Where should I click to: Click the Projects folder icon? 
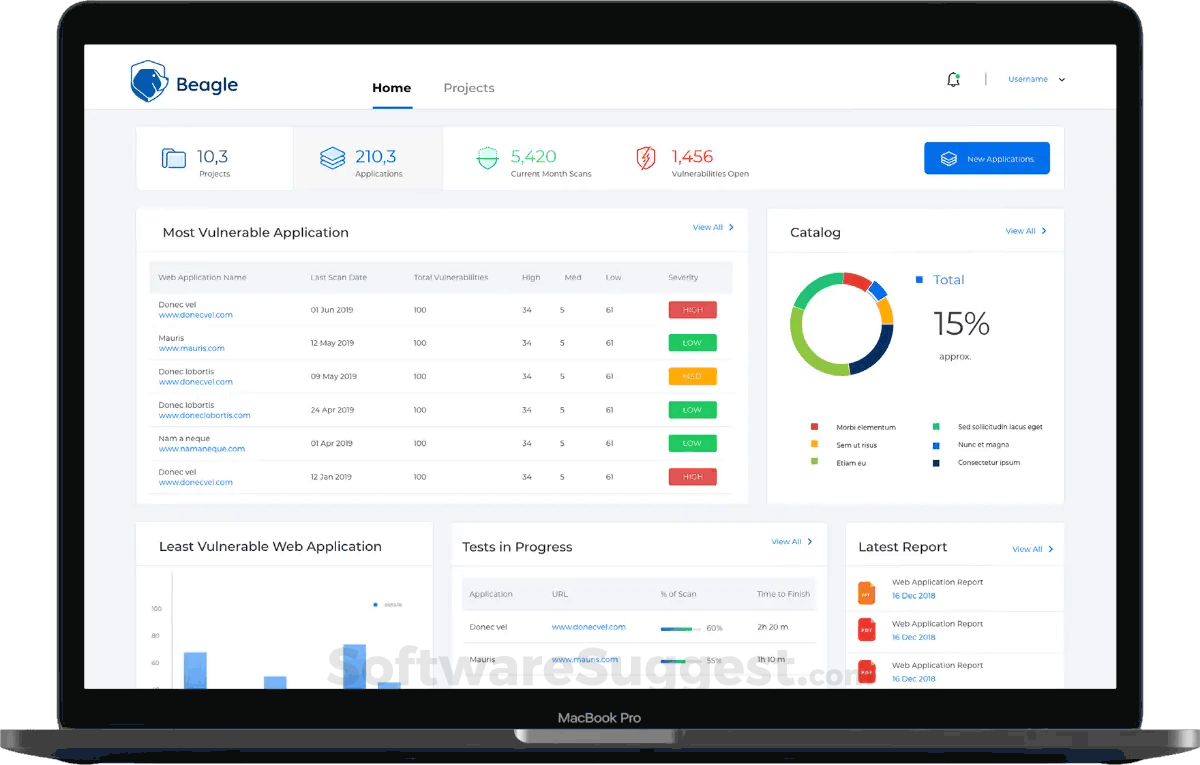174,157
